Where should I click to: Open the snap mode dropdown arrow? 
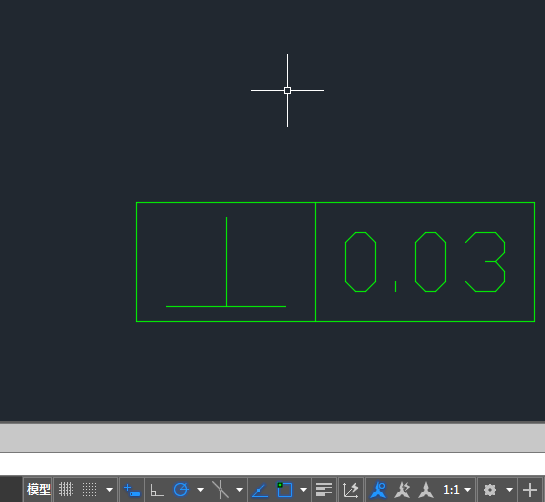pos(109,490)
